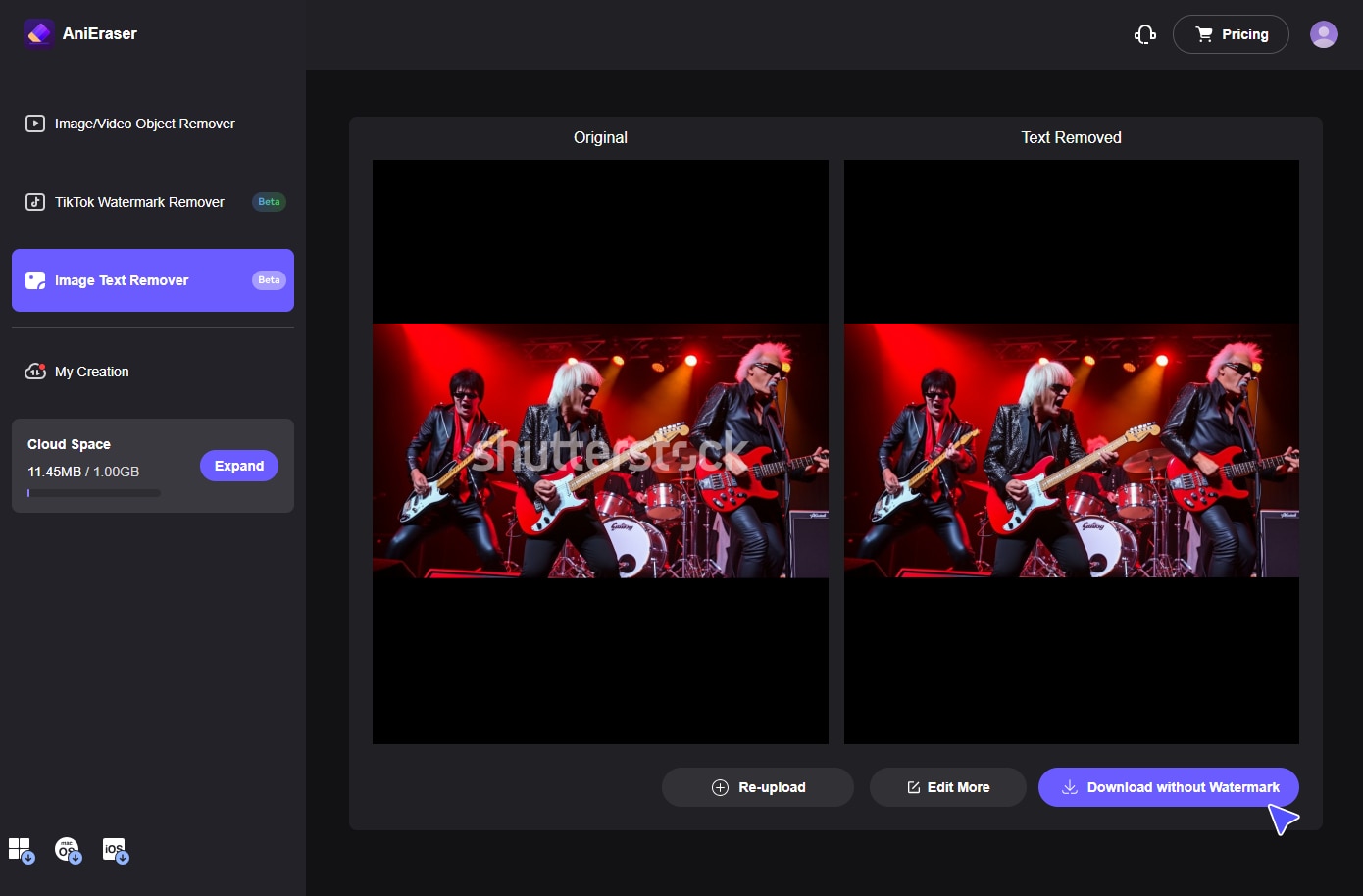The height and width of the screenshot is (896, 1363).
Task: Click the cloud space usage bar
Action: point(94,493)
